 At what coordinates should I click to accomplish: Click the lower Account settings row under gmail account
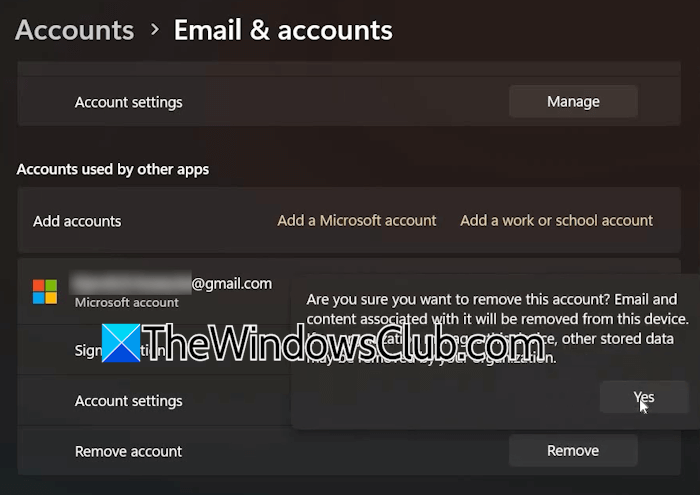pyautogui.click(x=154, y=401)
